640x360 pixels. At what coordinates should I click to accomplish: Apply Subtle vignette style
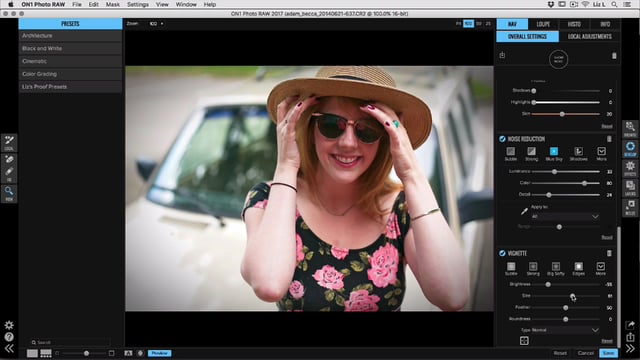tap(511, 269)
